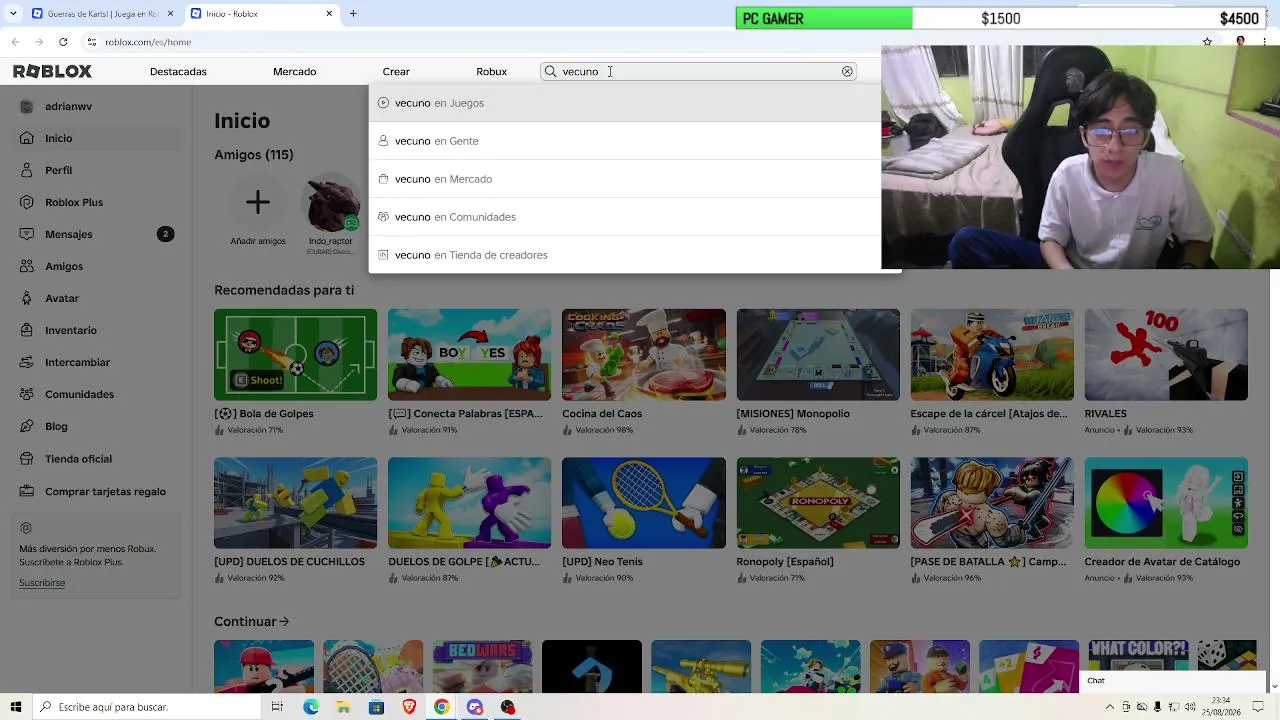The height and width of the screenshot is (720, 1280).
Task: Launch Microsoft Edge from the taskbar
Action: [311, 707]
